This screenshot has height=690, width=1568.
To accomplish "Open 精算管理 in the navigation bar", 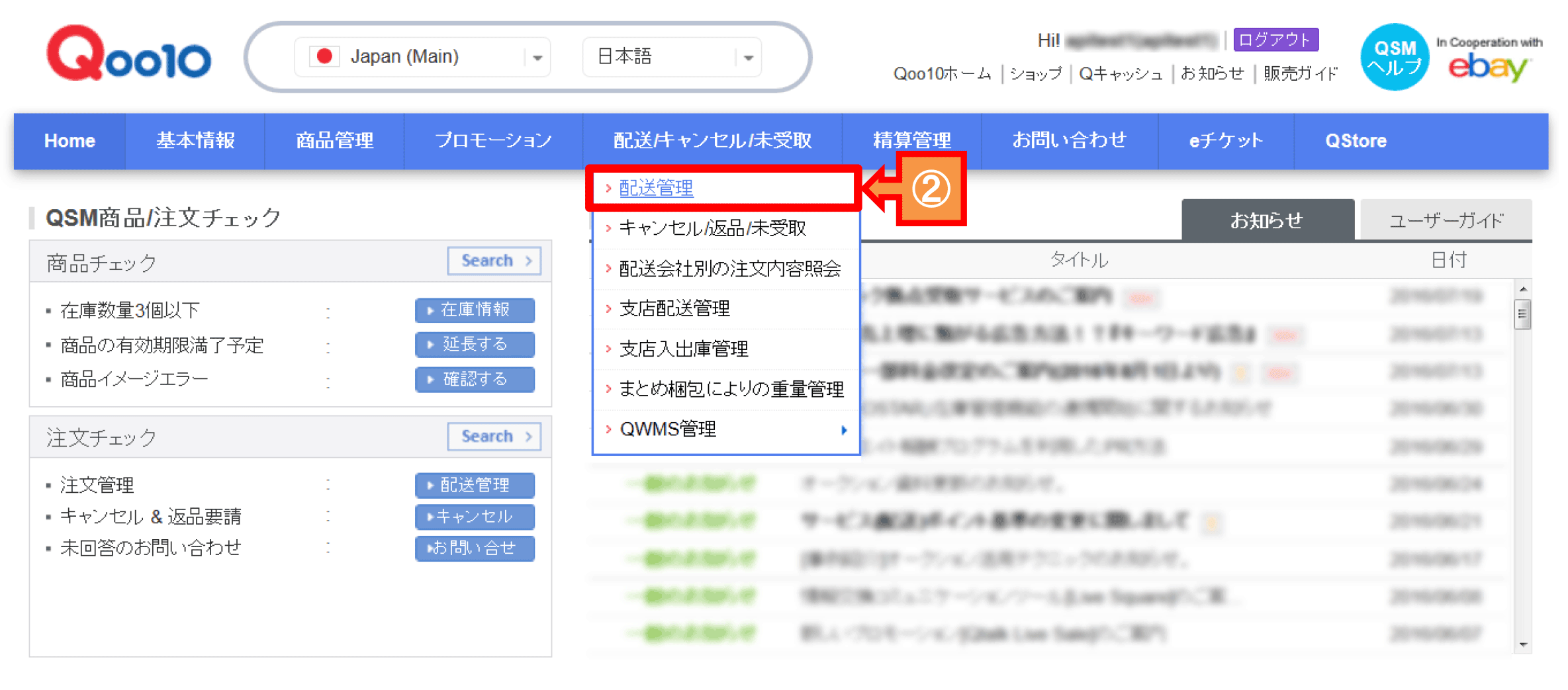I will [x=911, y=141].
